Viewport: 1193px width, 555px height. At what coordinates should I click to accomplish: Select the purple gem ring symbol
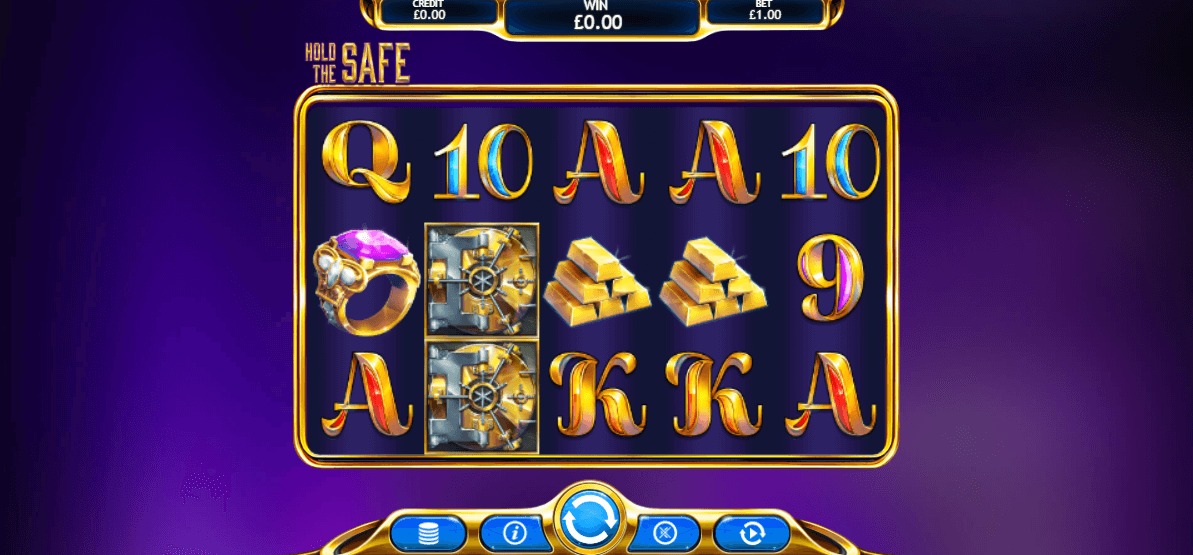tap(365, 282)
